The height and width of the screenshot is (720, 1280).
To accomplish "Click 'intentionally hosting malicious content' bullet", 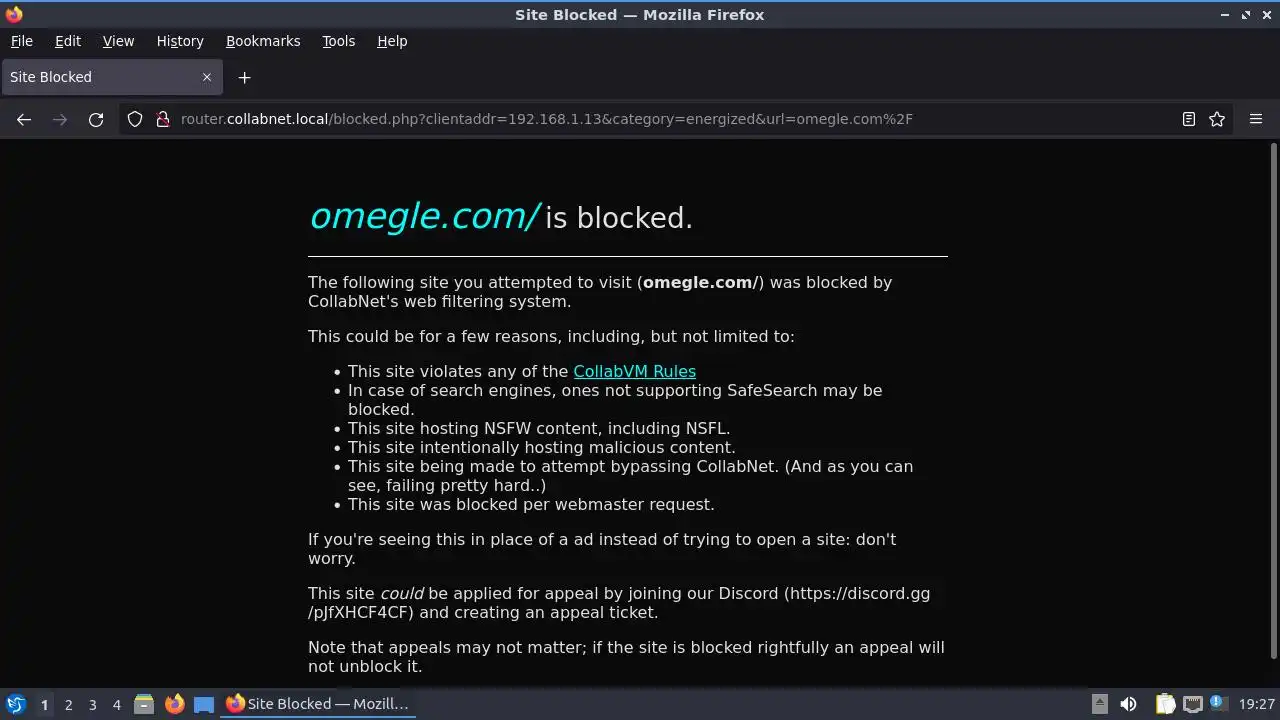I will (542, 447).
